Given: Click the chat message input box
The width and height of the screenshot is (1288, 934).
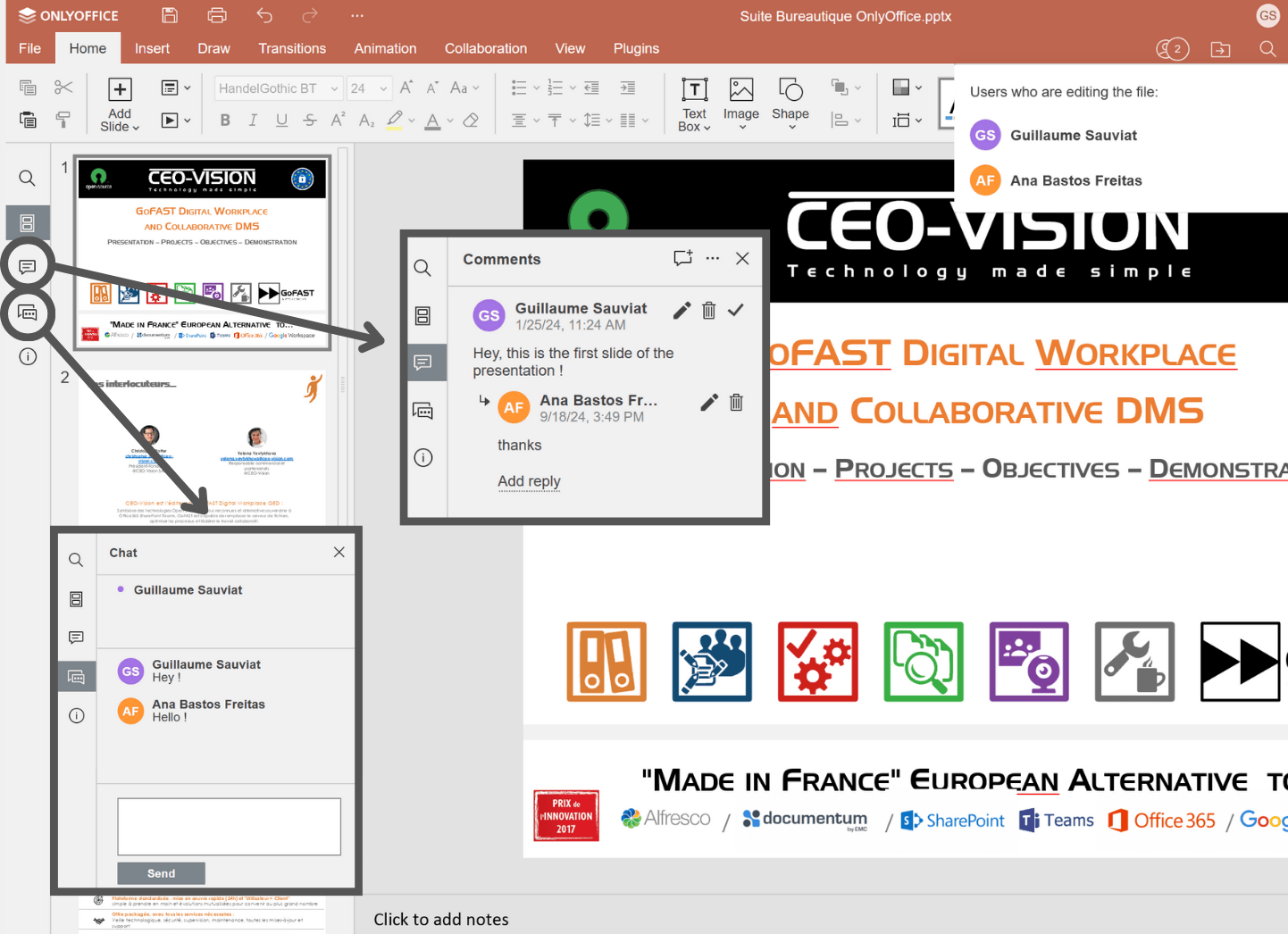Looking at the screenshot, I should pos(229,827).
